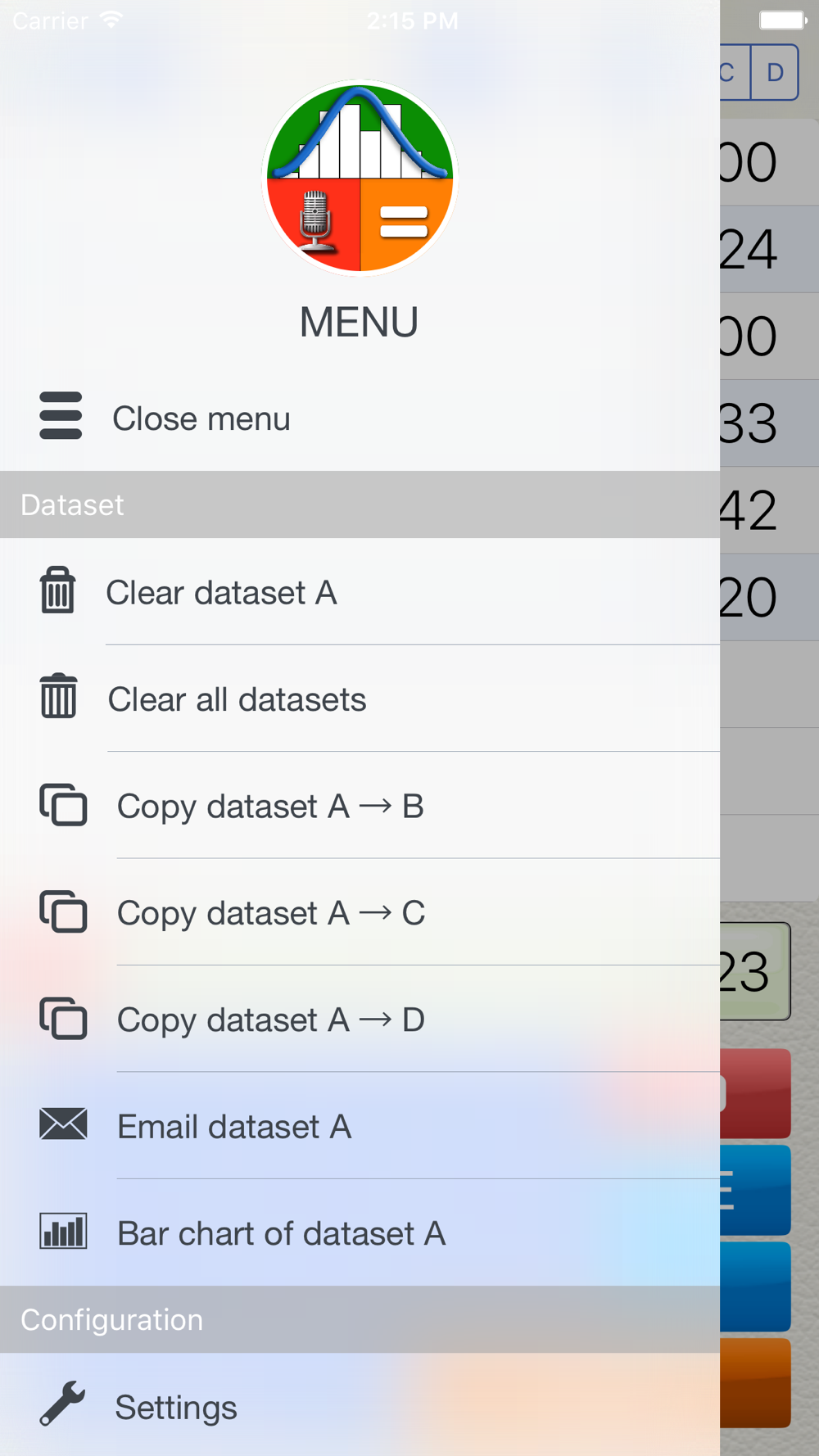
Task: Click trash icon beside Clear all datasets
Action: coord(58,696)
